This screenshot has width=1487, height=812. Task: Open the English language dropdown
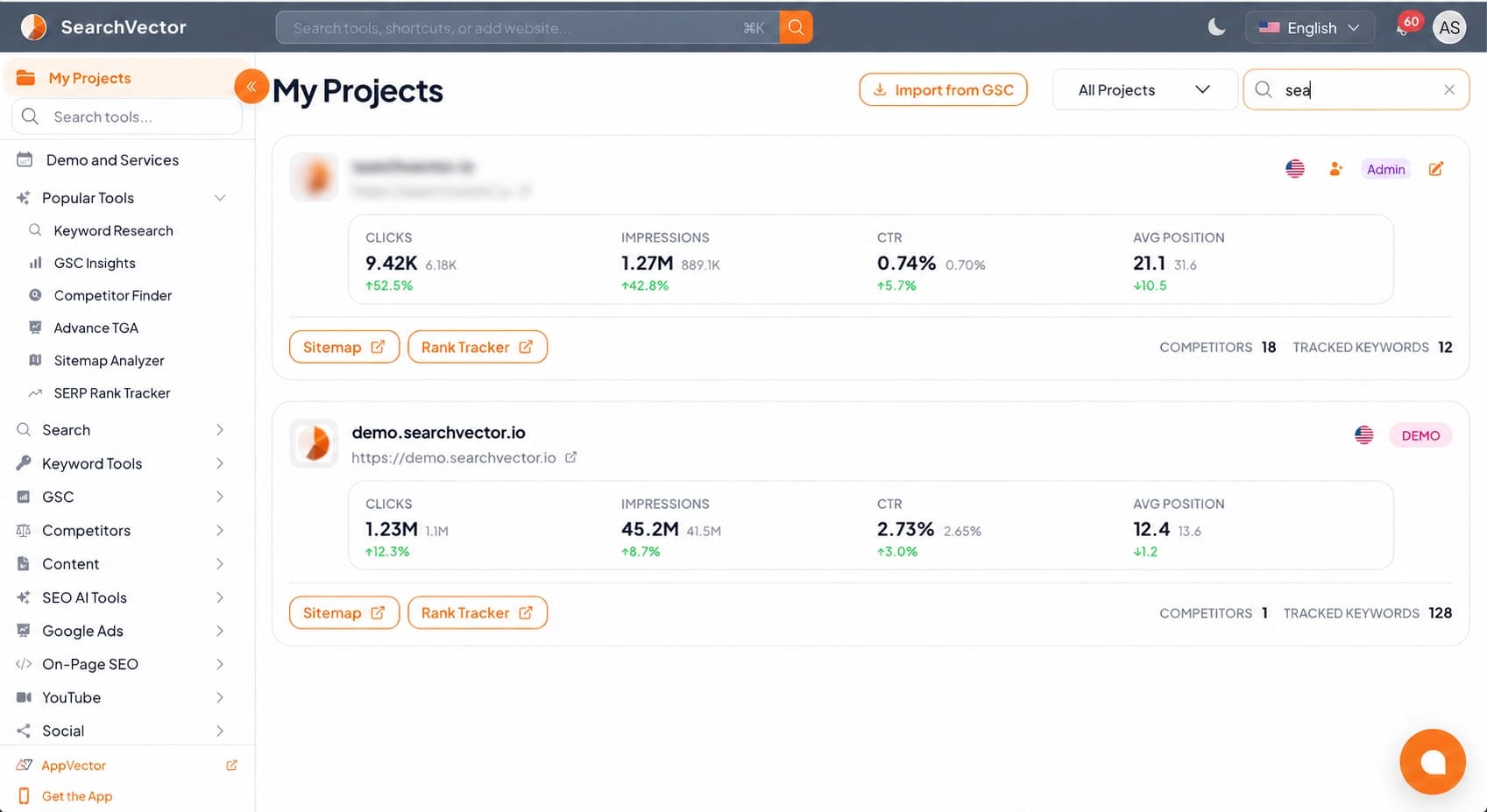1309,27
